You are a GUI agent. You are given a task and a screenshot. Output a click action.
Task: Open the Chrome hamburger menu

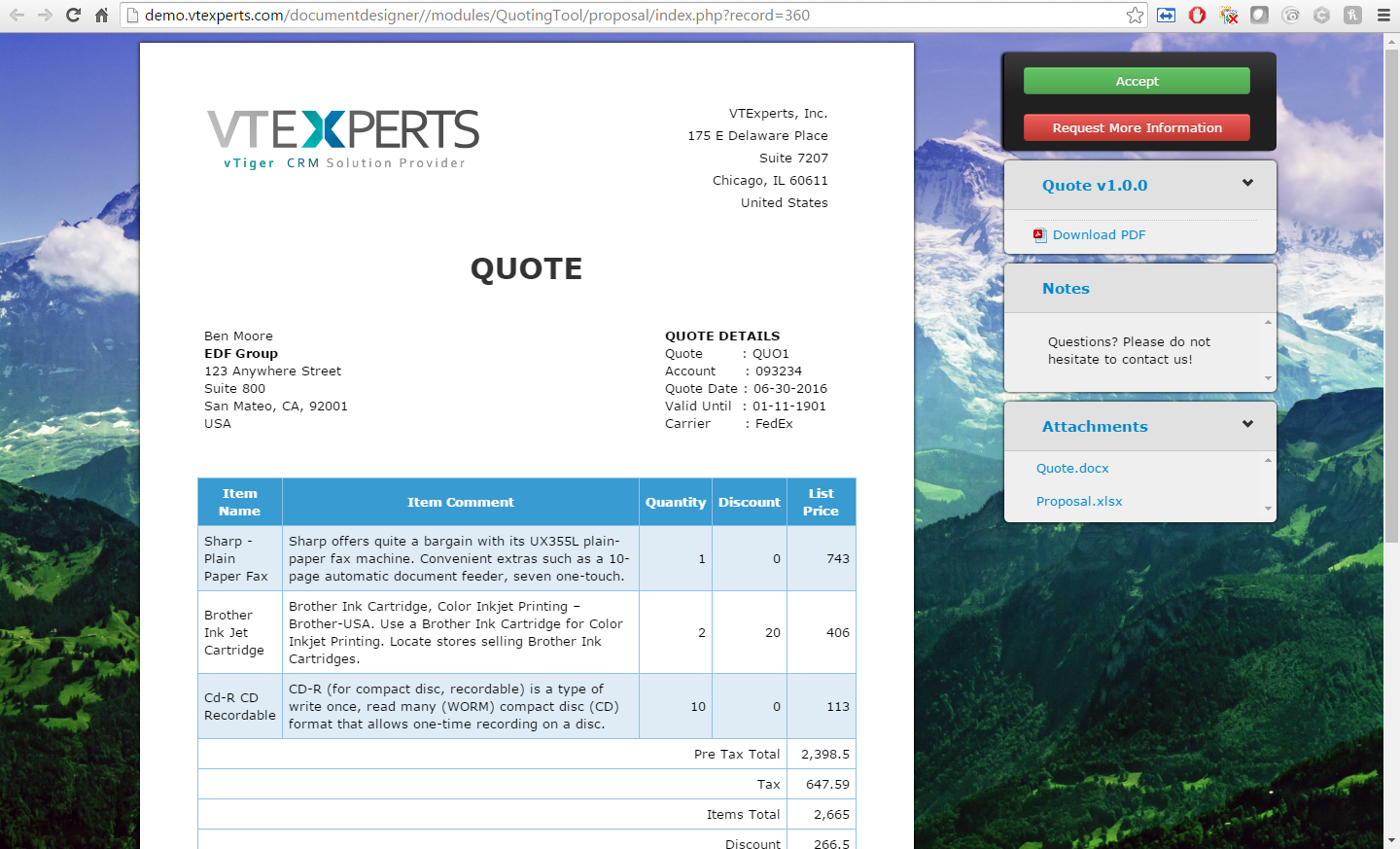coord(1383,15)
